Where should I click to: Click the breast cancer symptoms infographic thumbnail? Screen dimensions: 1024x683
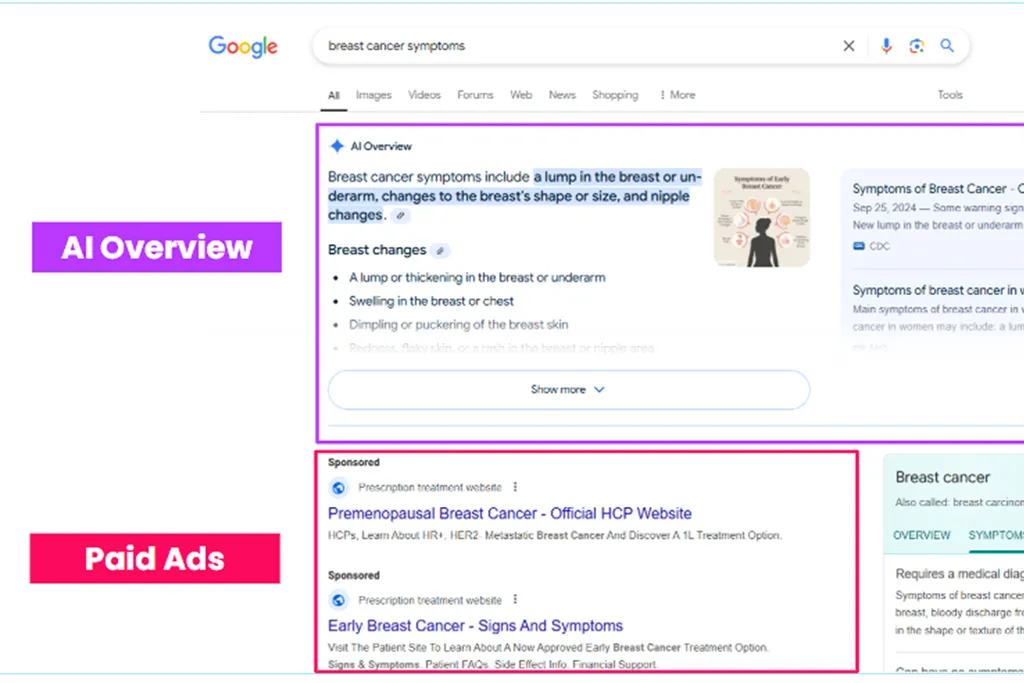761,218
